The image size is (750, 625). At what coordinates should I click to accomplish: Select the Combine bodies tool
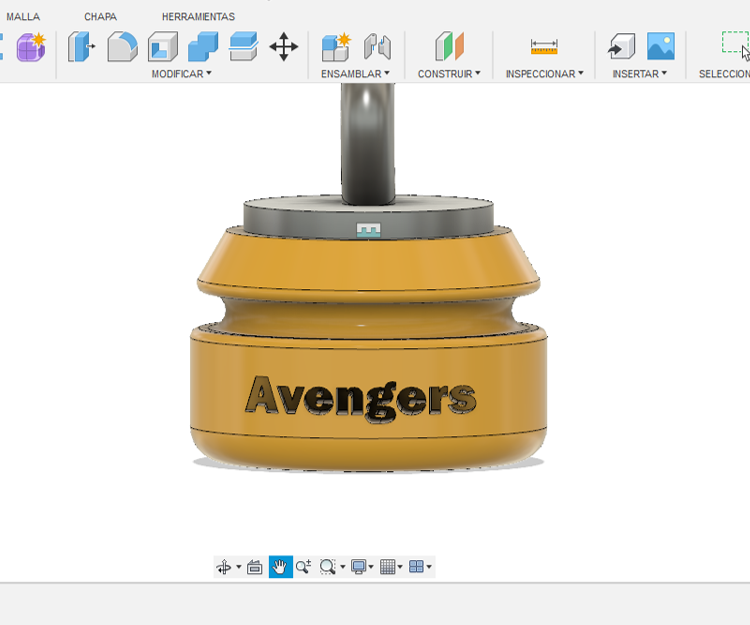pos(203,46)
